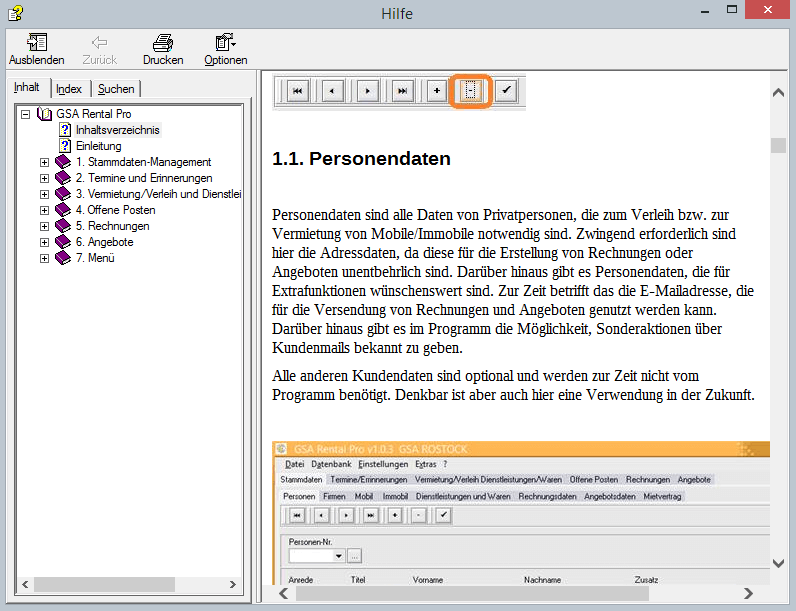The height and width of the screenshot is (611, 796).
Task: Click the minus delete-record navigator icon
Action: pyautogui.click(x=471, y=91)
